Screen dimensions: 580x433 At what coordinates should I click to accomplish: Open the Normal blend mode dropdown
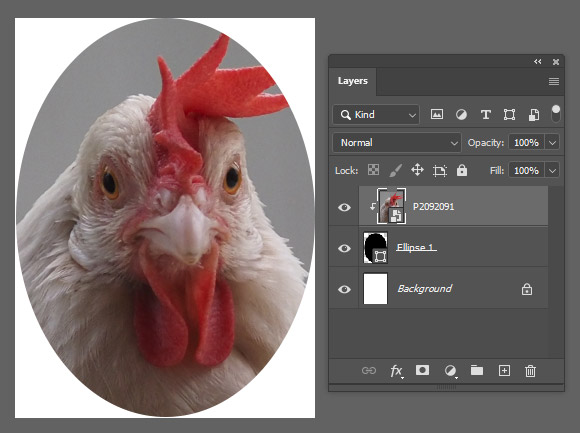tap(397, 142)
